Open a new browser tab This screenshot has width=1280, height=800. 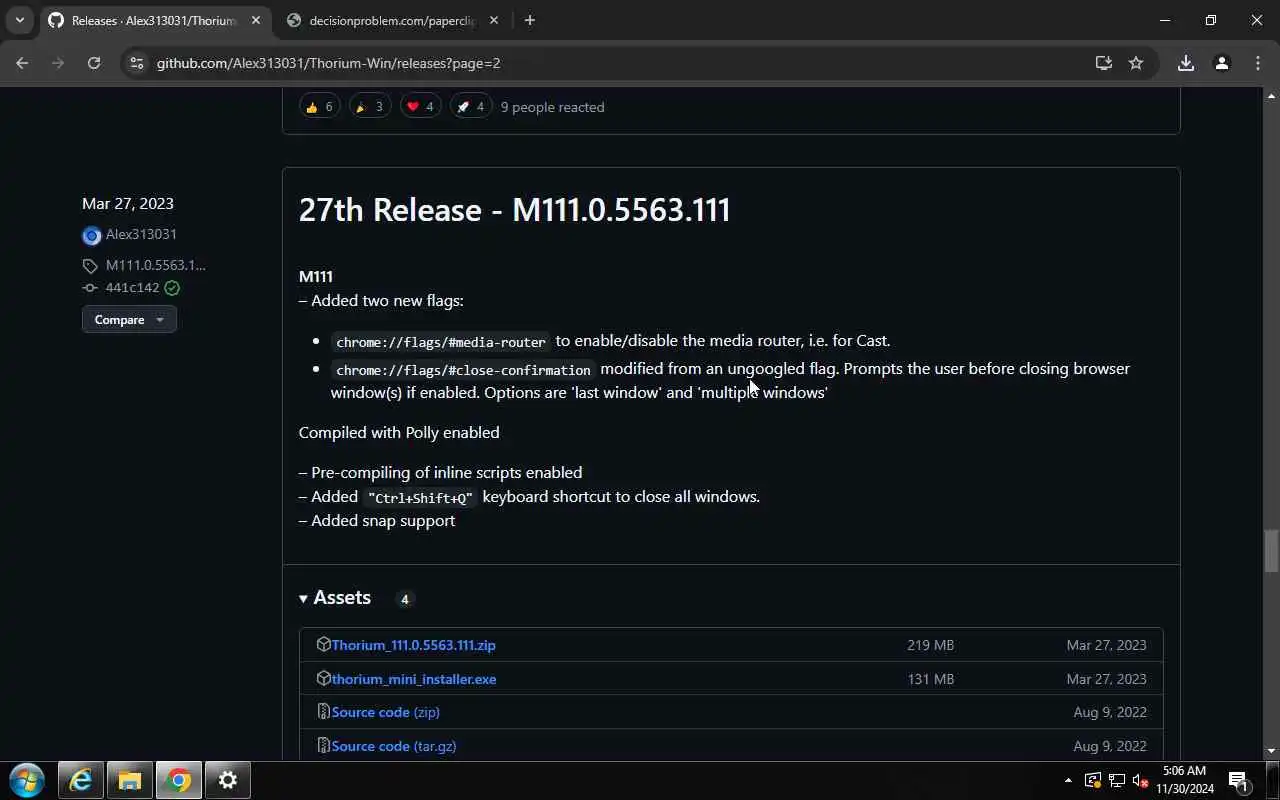click(529, 20)
